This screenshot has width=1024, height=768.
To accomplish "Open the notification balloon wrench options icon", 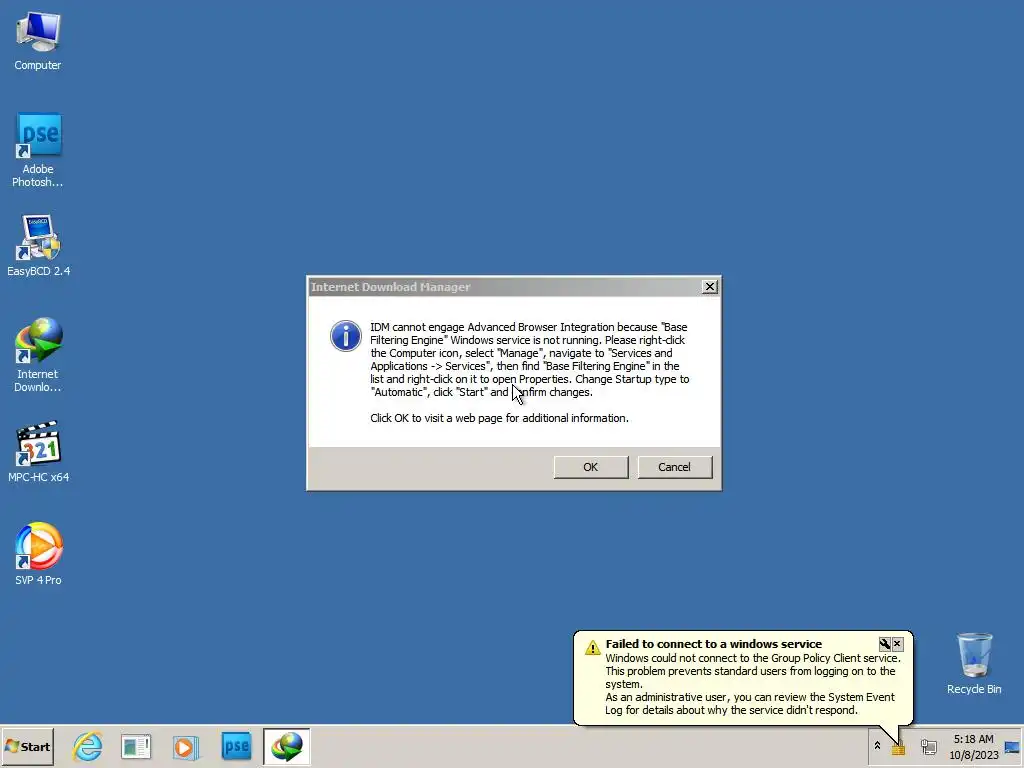I will (885, 644).
